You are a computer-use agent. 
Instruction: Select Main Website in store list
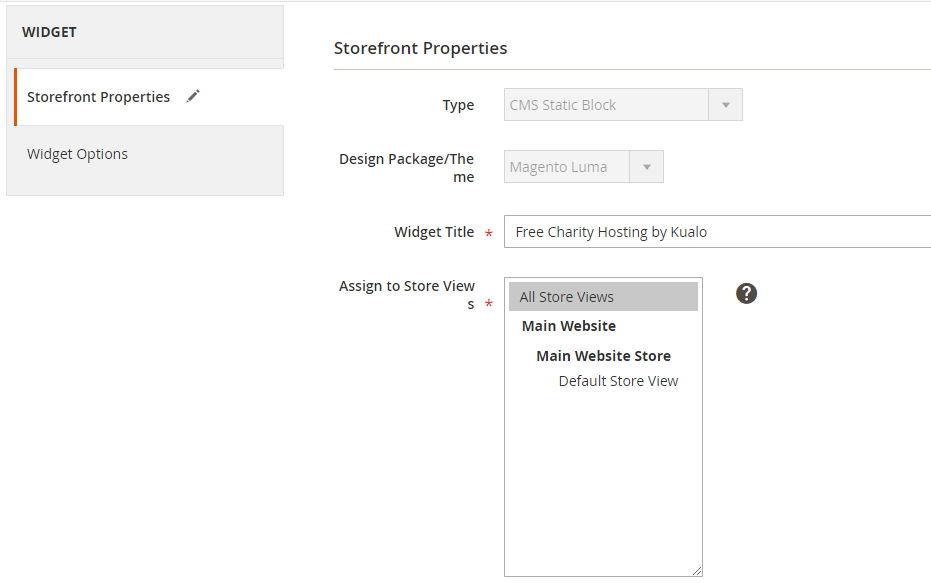(569, 326)
